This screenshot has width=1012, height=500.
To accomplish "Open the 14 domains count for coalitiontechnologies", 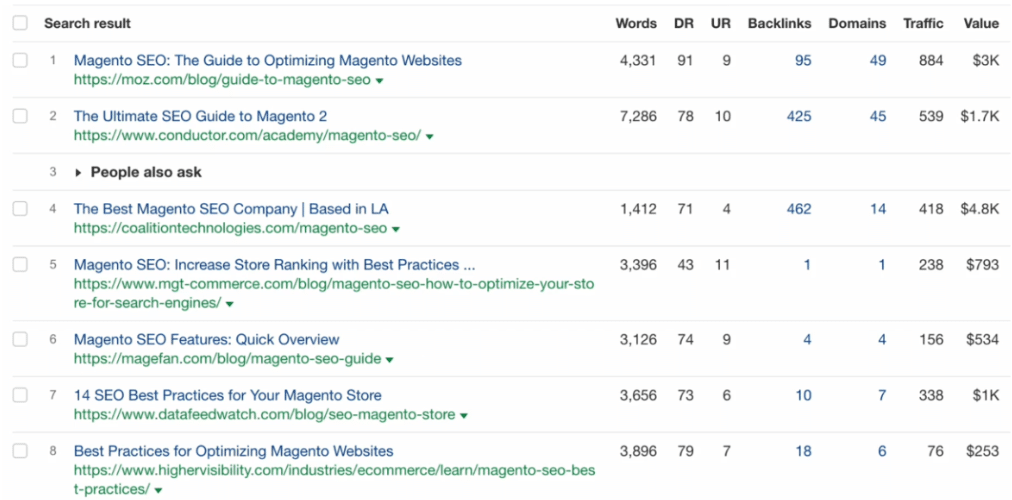I will pyautogui.click(x=878, y=209).
